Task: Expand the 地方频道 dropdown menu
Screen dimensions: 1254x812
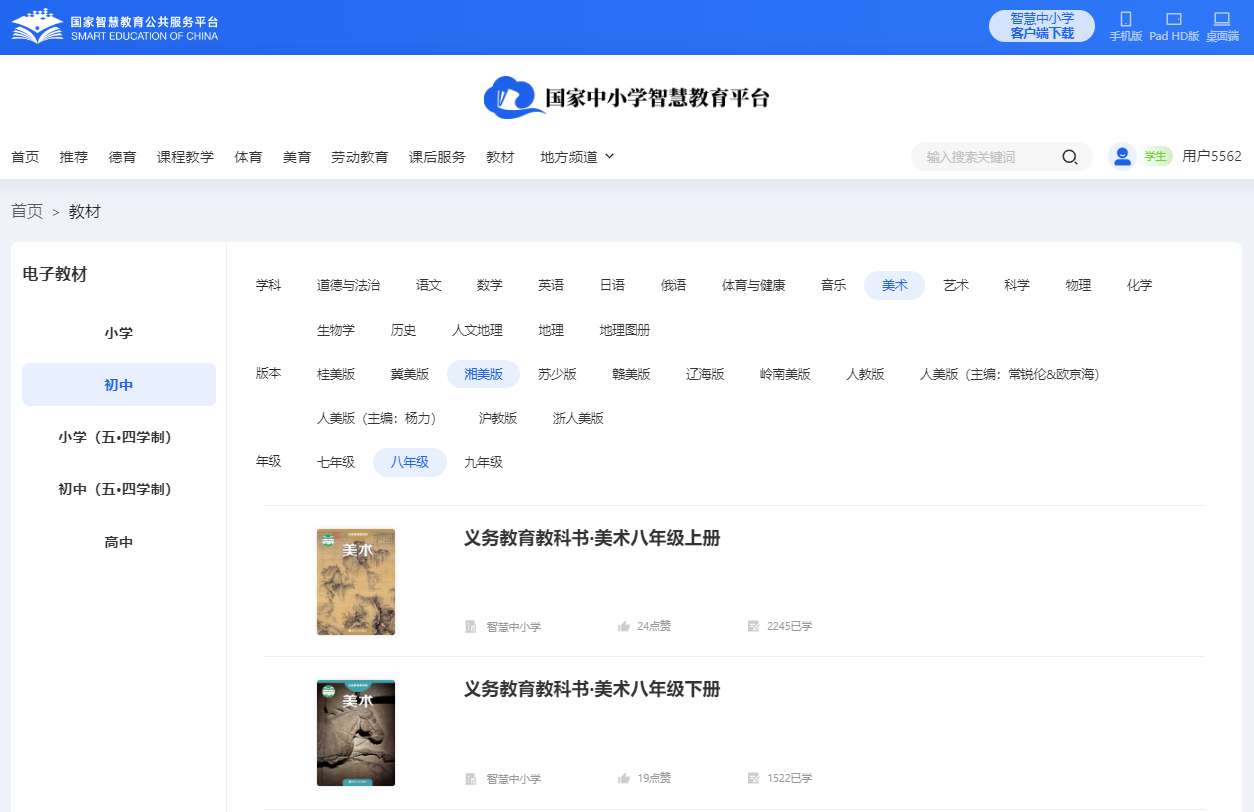Action: pos(577,157)
